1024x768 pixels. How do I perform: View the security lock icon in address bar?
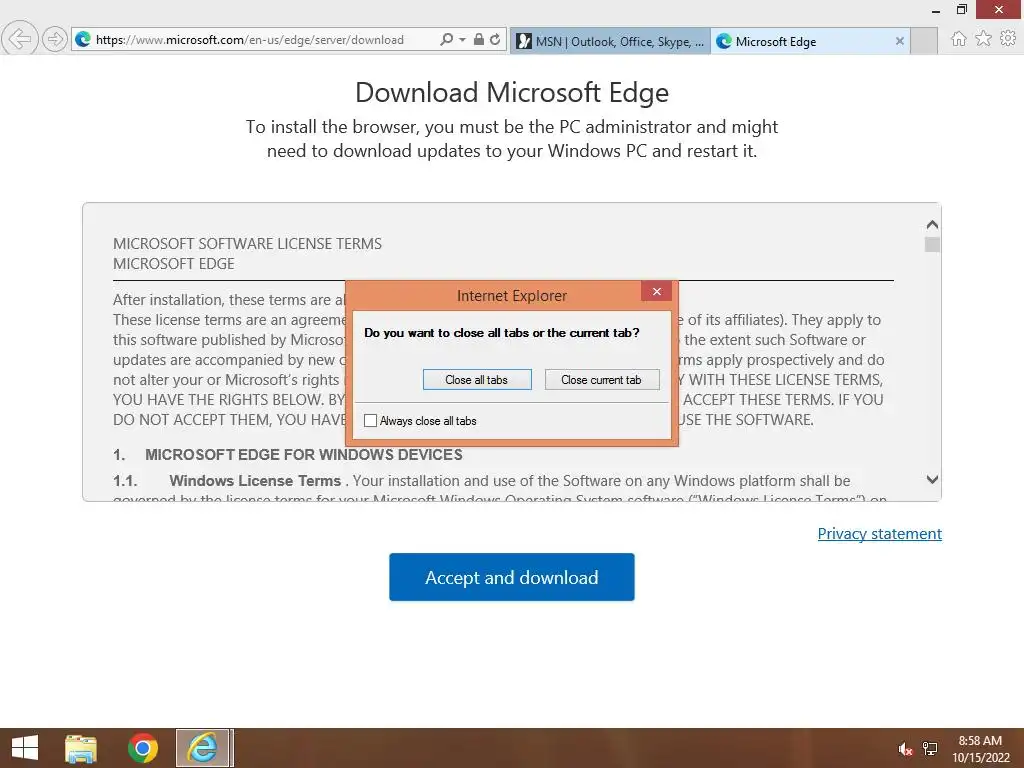click(x=479, y=39)
